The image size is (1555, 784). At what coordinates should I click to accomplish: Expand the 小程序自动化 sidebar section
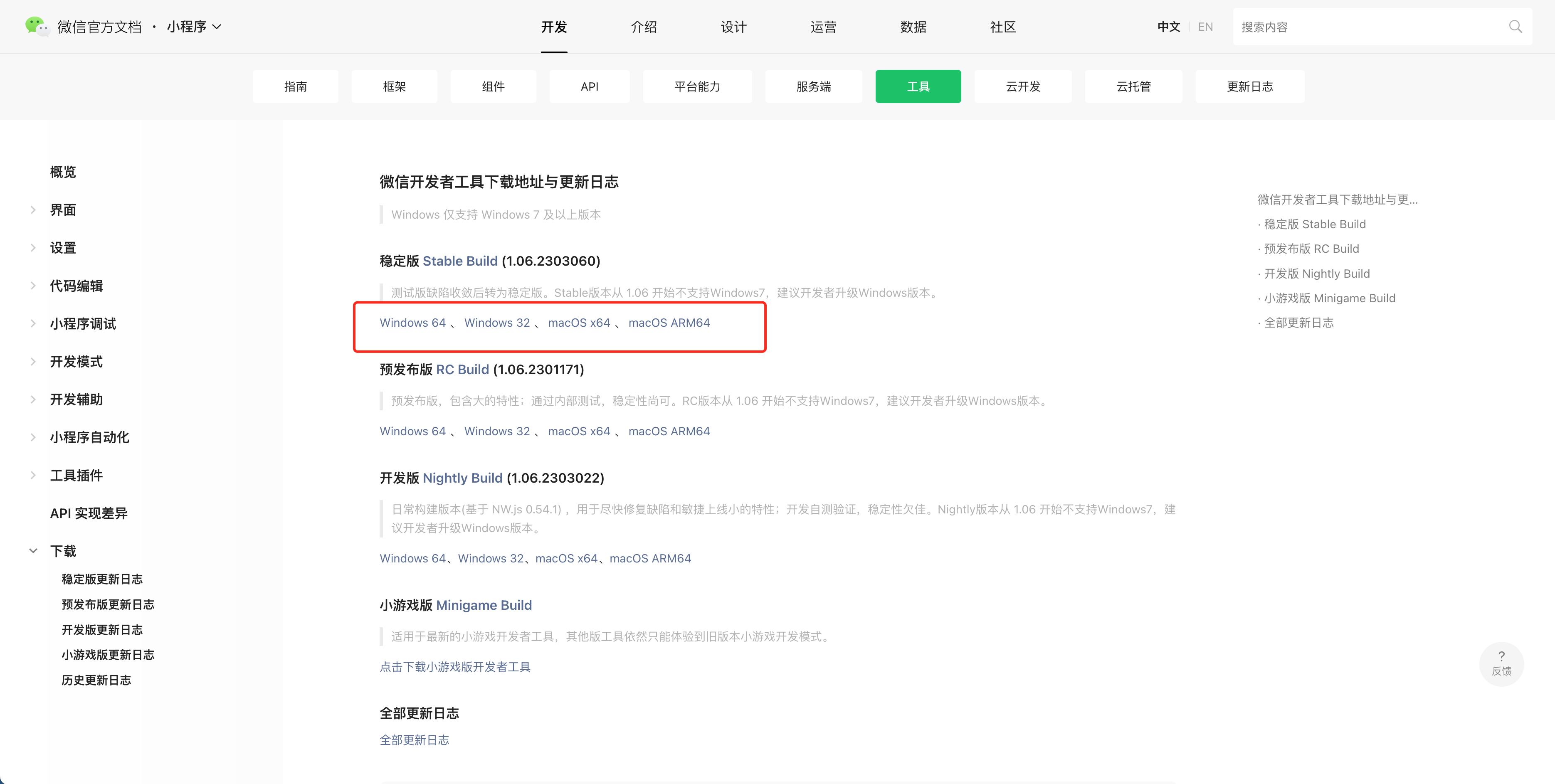tap(33, 437)
